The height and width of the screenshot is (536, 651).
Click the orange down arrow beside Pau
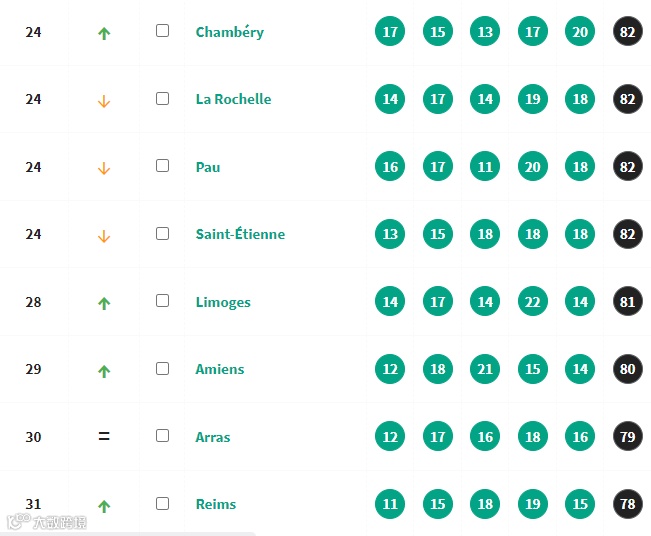tap(104, 169)
